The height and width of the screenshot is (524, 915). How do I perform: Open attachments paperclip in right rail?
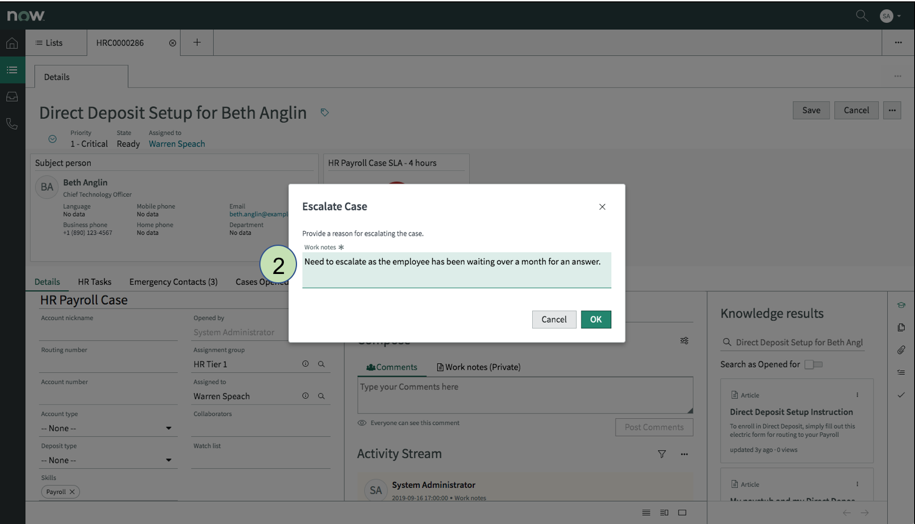901,350
